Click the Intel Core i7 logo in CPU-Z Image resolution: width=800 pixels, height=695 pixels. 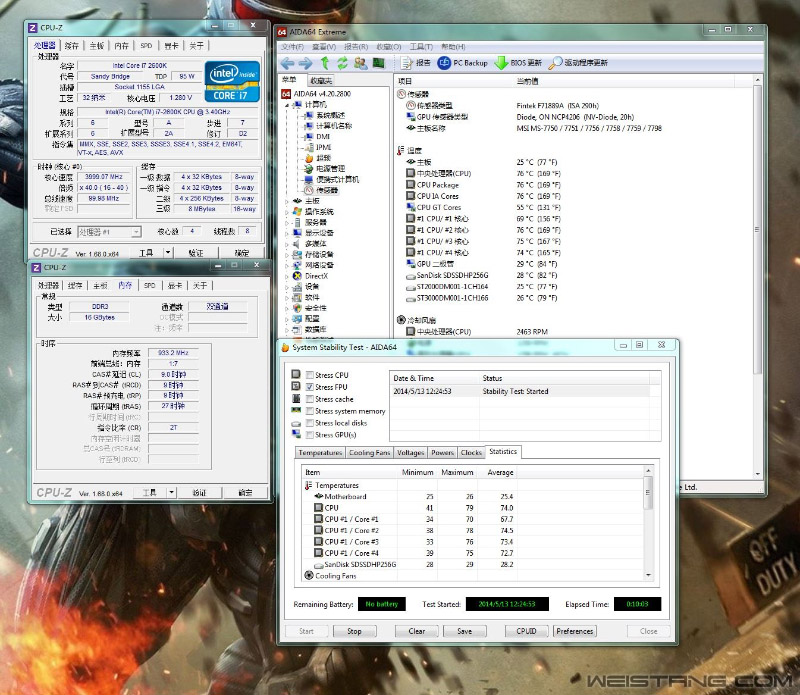[x=233, y=82]
